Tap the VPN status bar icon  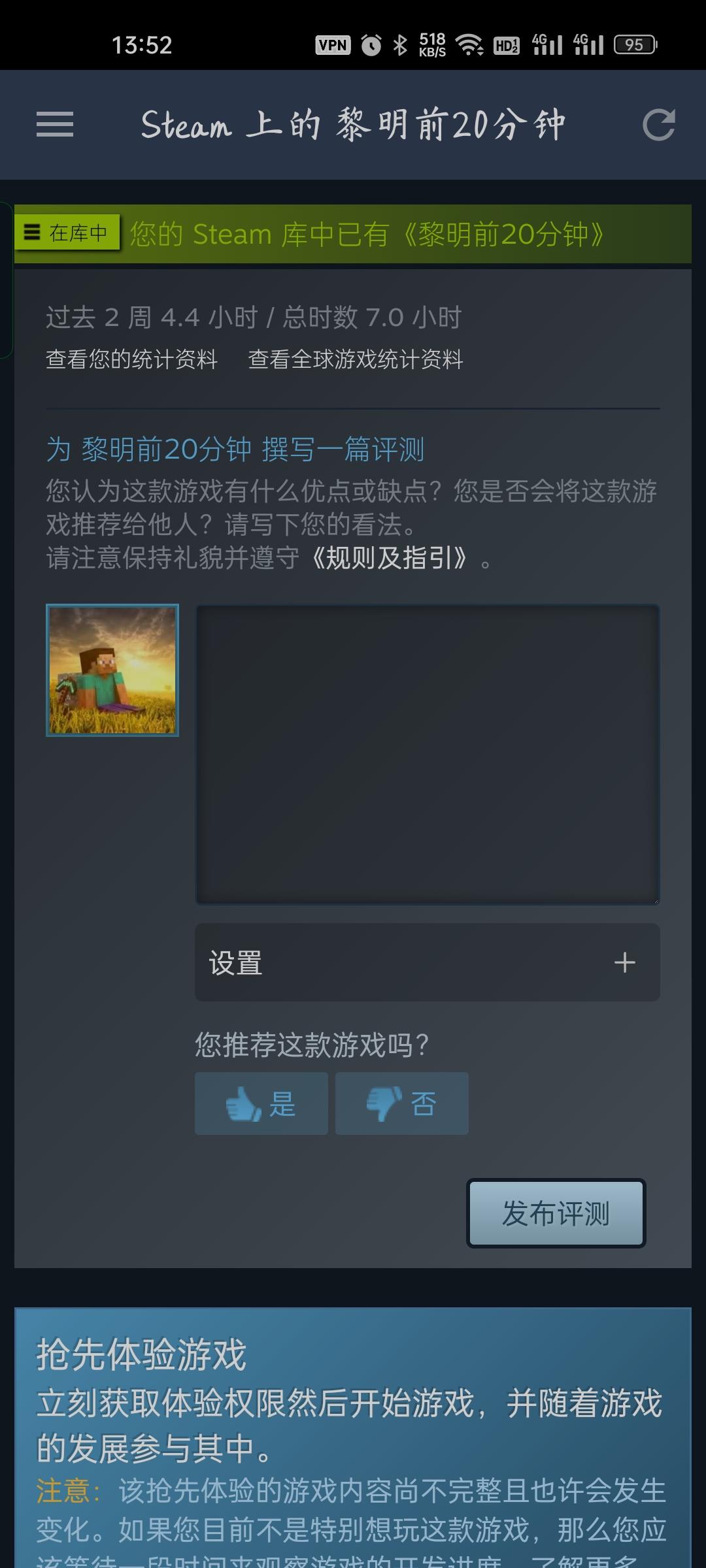333,45
